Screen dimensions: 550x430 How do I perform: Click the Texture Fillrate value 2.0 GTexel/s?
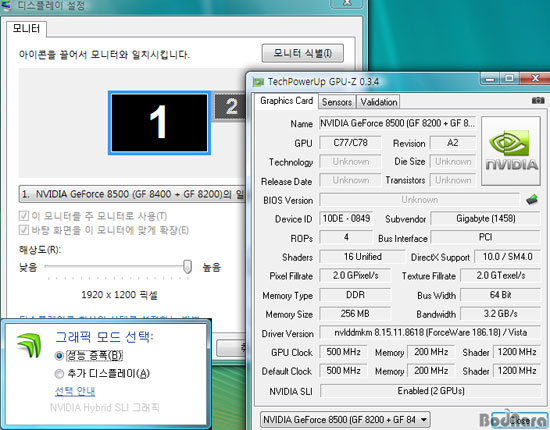pyautogui.click(x=500, y=276)
